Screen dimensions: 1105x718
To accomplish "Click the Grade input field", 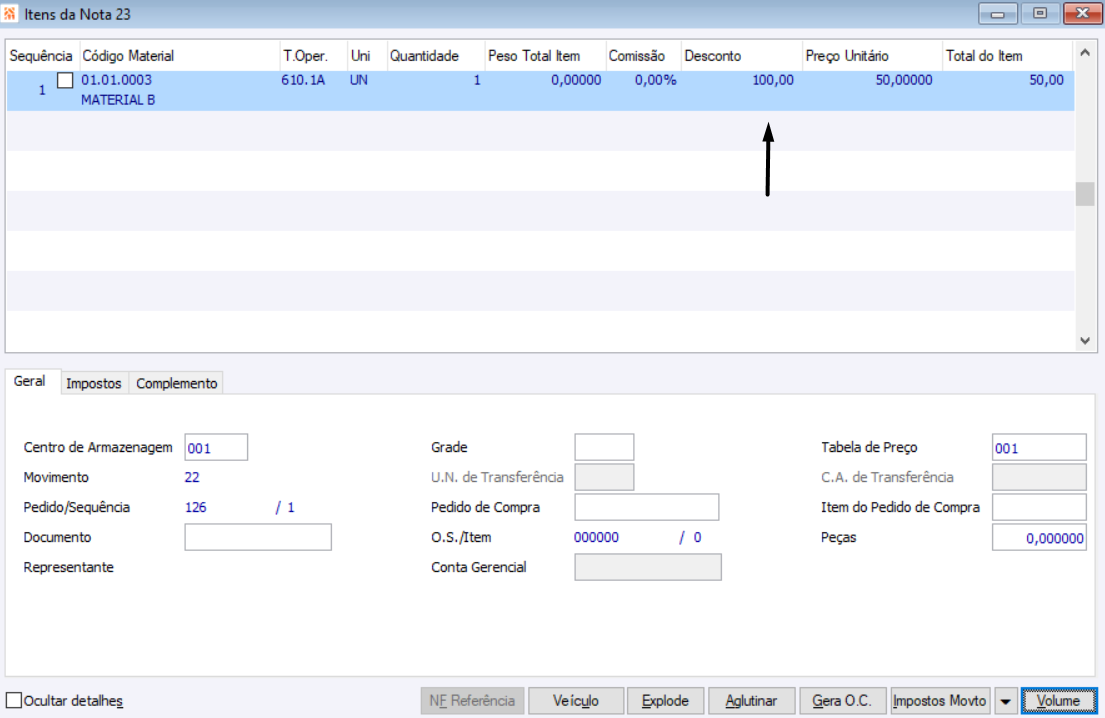I will pyautogui.click(x=604, y=447).
